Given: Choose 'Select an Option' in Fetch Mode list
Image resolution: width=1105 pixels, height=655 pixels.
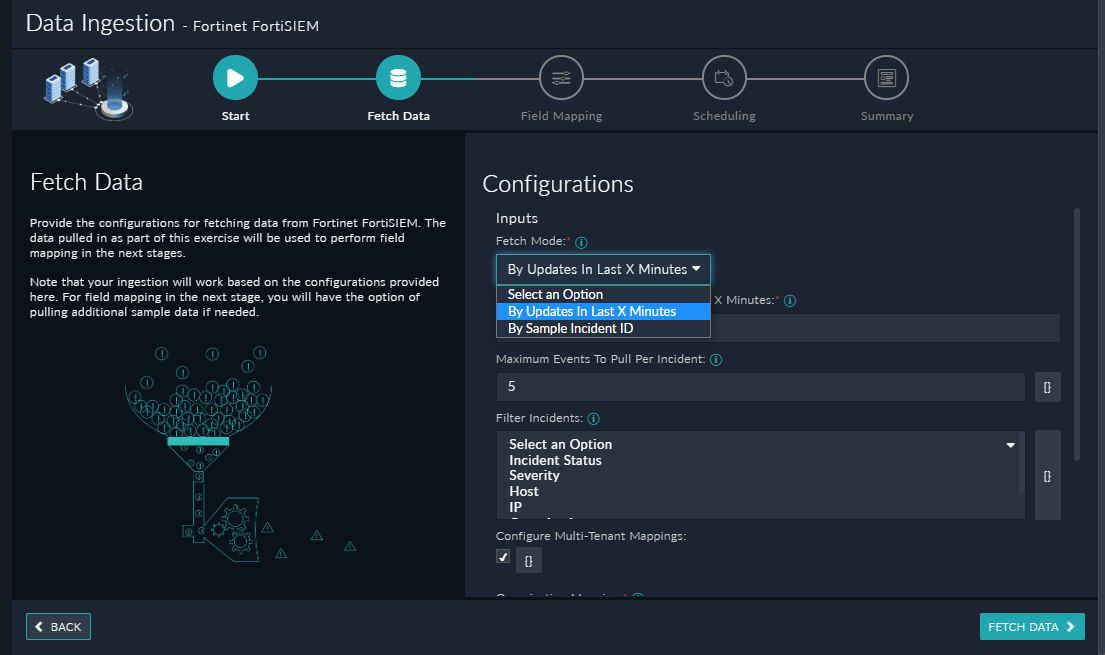Looking at the screenshot, I should pyautogui.click(x=603, y=294).
